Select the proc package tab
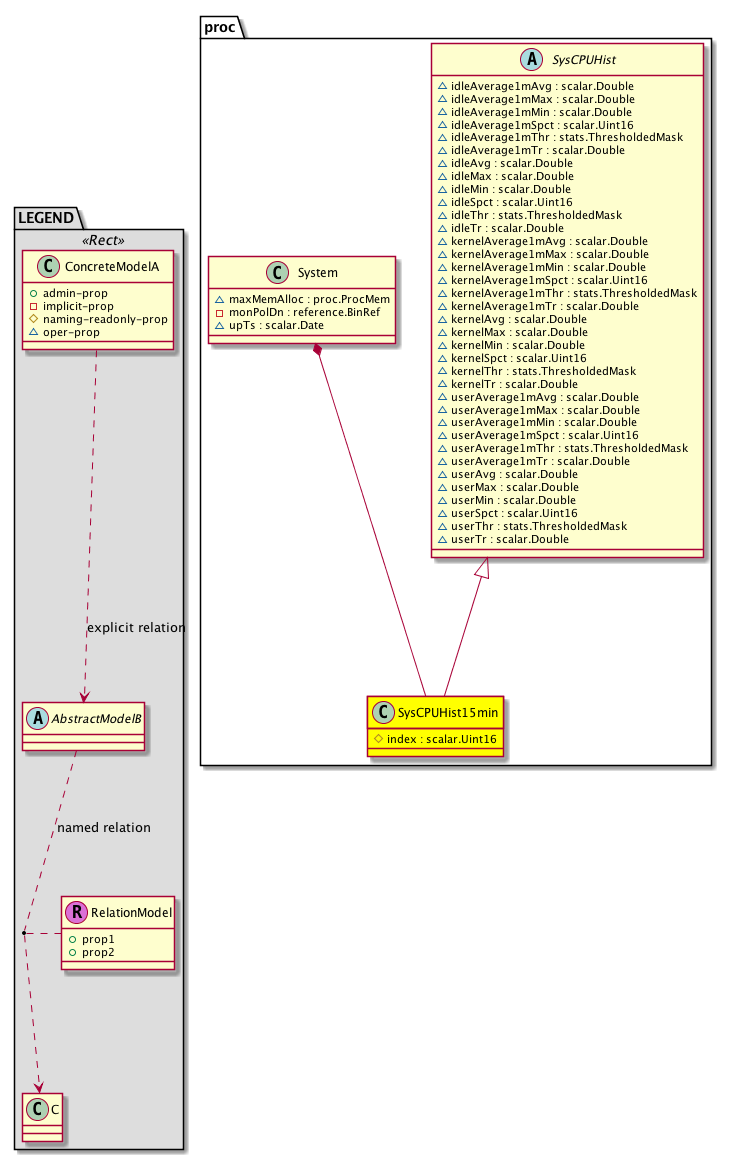Image resolution: width=732 pixels, height=1160 pixels. 221,27
